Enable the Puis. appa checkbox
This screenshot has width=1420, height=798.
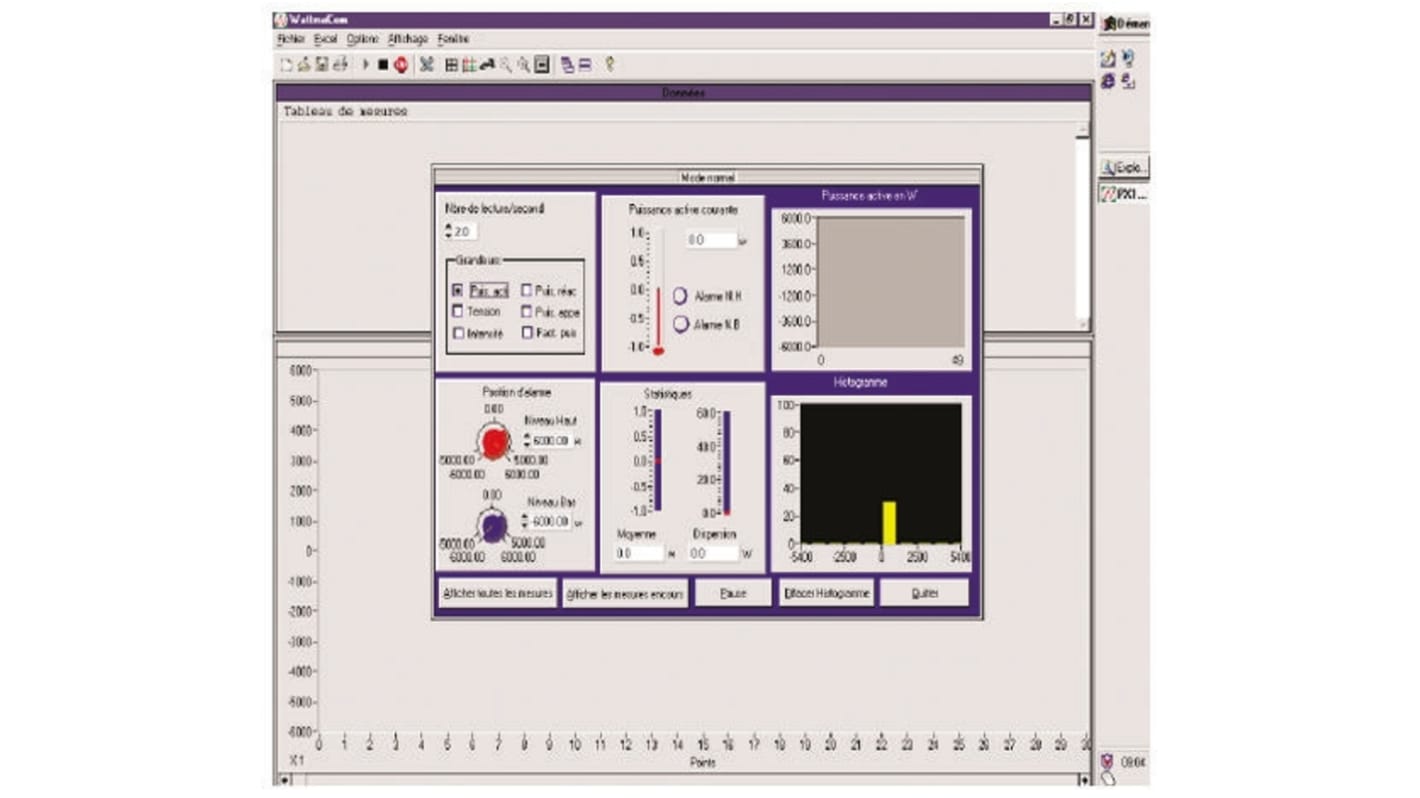tap(527, 311)
